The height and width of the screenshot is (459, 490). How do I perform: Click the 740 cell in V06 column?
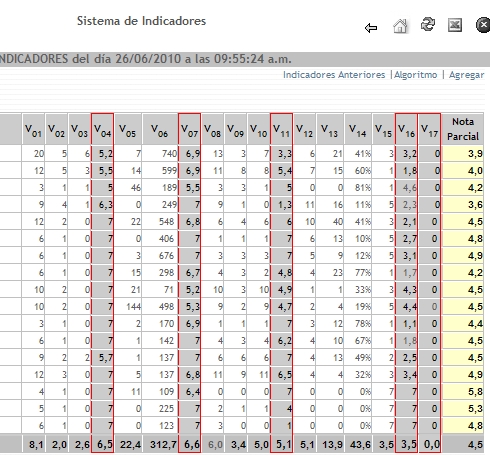pyautogui.click(x=160, y=153)
